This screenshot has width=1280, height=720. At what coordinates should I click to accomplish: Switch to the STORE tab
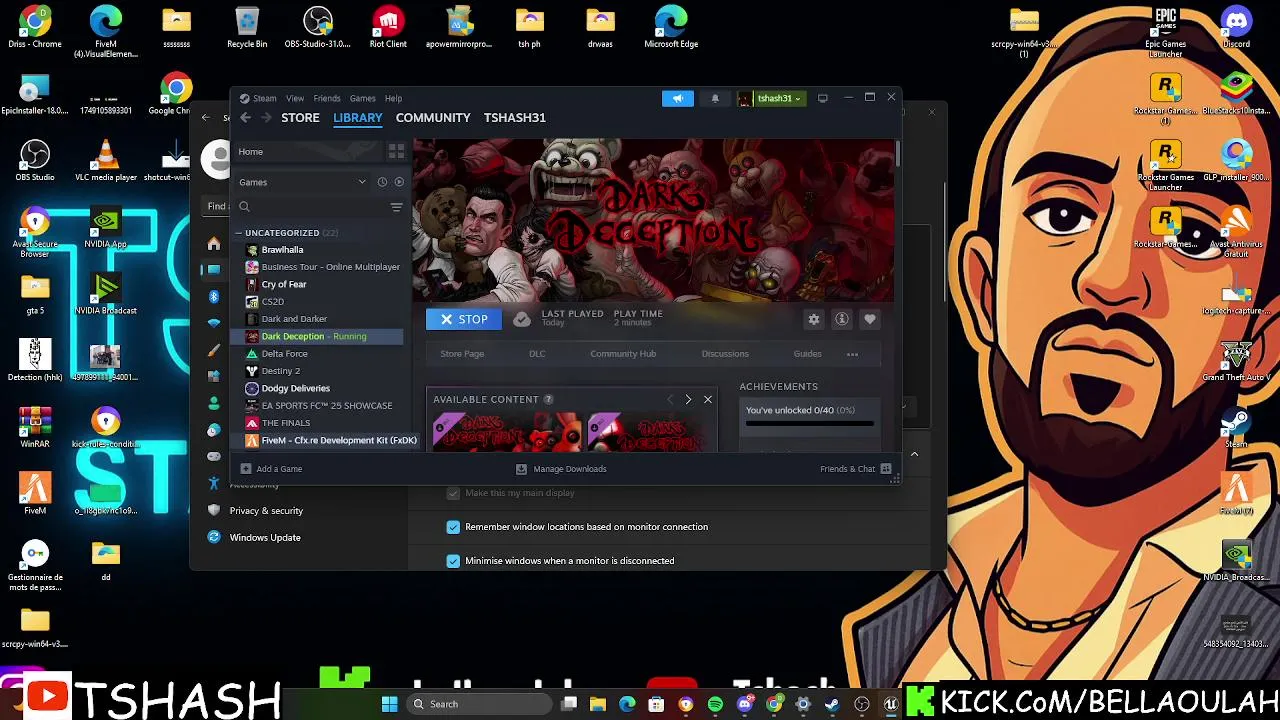click(x=300, y=118)
